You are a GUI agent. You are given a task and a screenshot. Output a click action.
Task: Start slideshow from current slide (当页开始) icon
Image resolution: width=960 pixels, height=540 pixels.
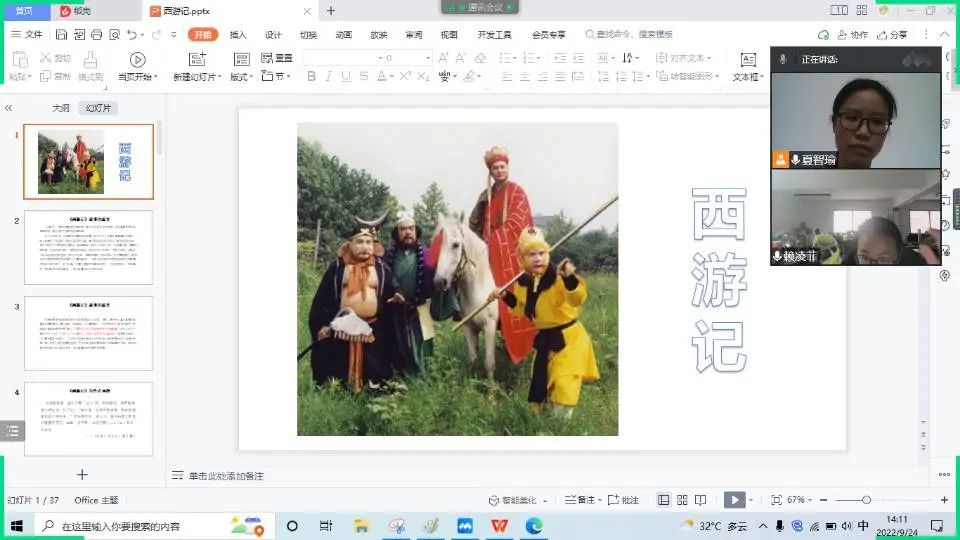coord(138,59)
